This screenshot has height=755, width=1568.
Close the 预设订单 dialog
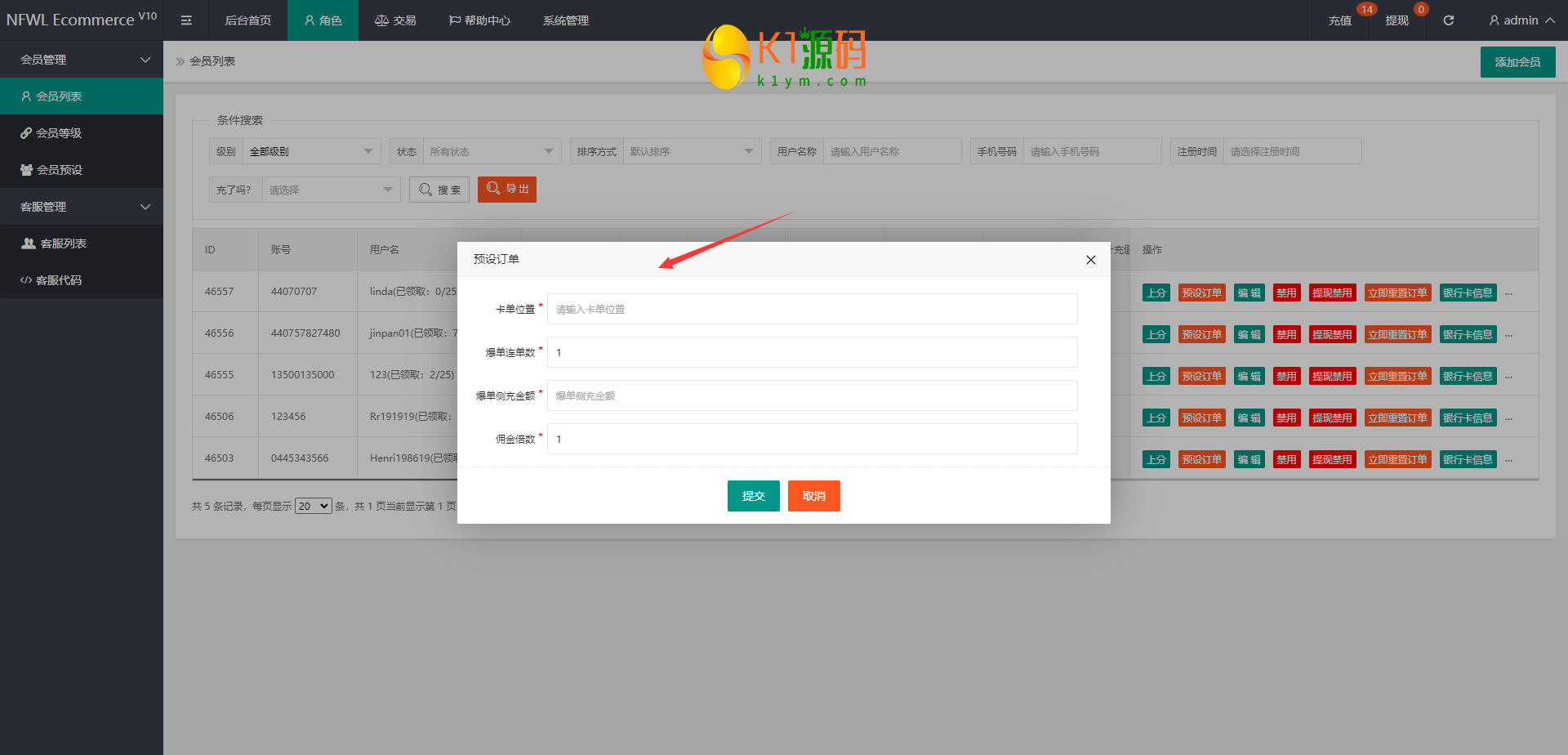[x=1090, y=260]
